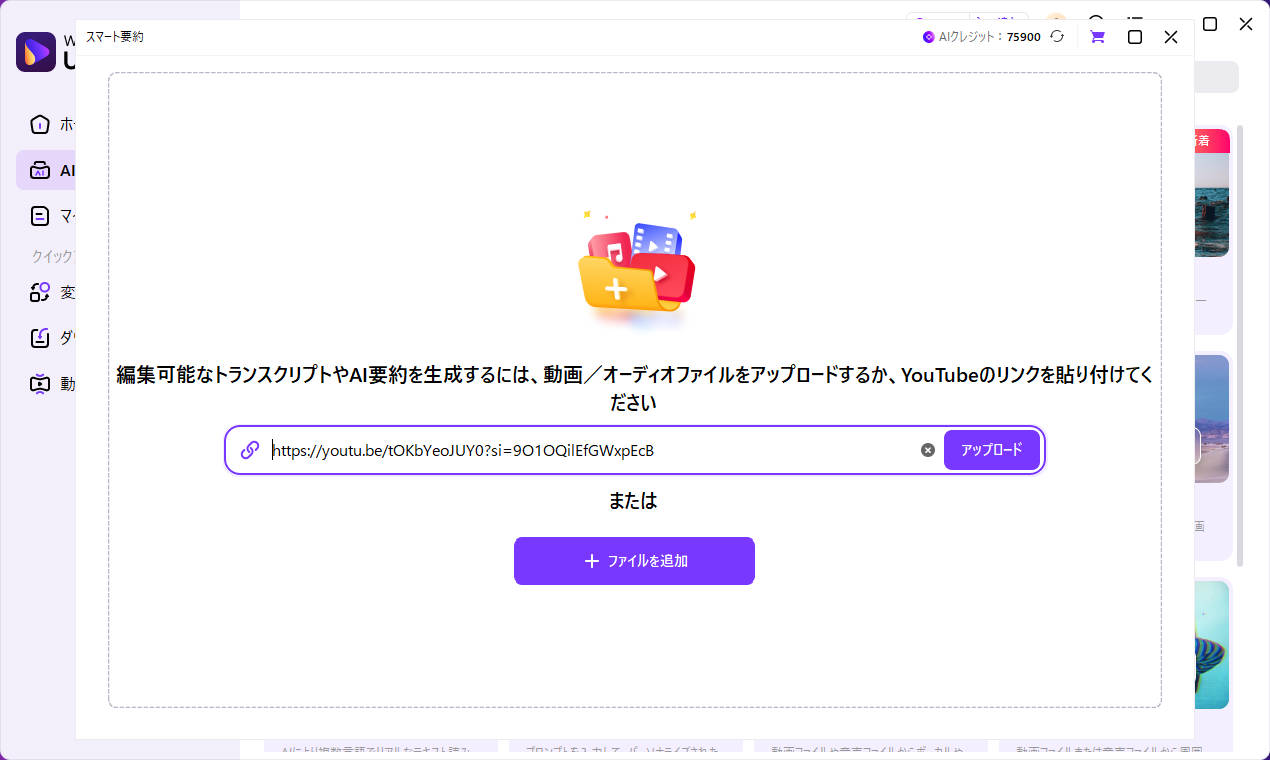Viewport: 1270px width, 760px height.
Task: Select the Converter quick tool icon
Action: pos(40,292)
